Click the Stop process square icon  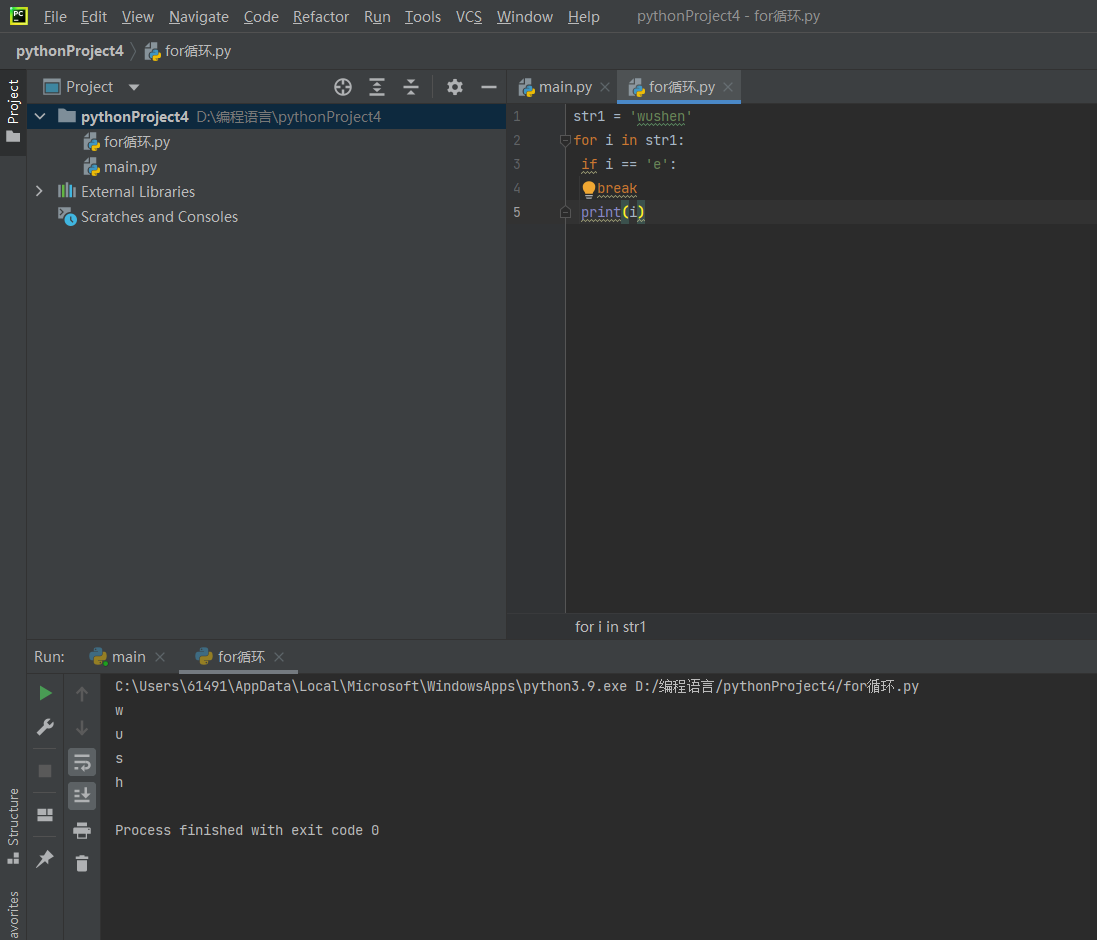pyautogui.click(x=45, y=771)
